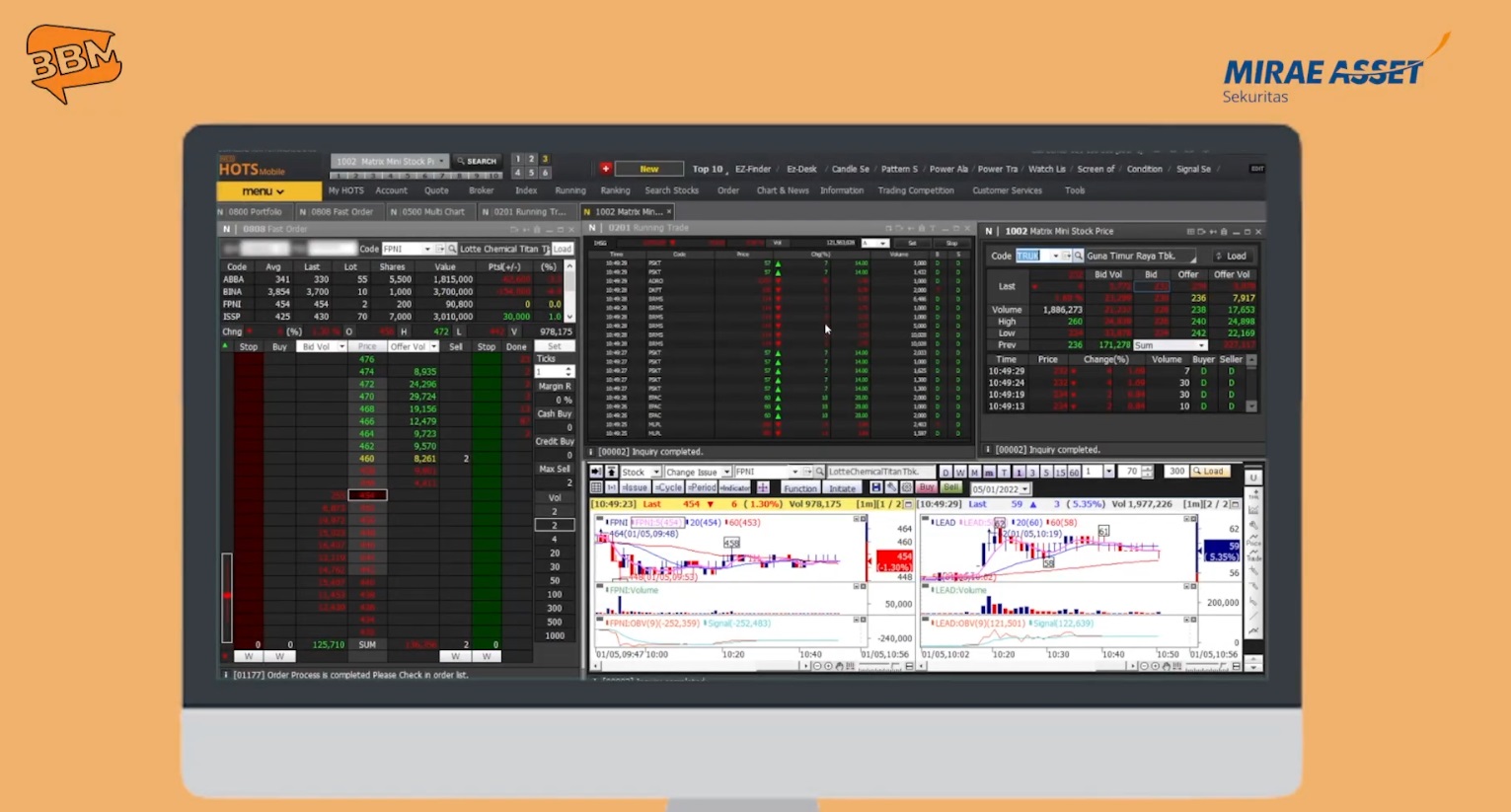Click the right-arrow icon left of Stock dropdown
Viewport: 1511px width, 812px height.
pyautogui.click(x=596, y=472)
